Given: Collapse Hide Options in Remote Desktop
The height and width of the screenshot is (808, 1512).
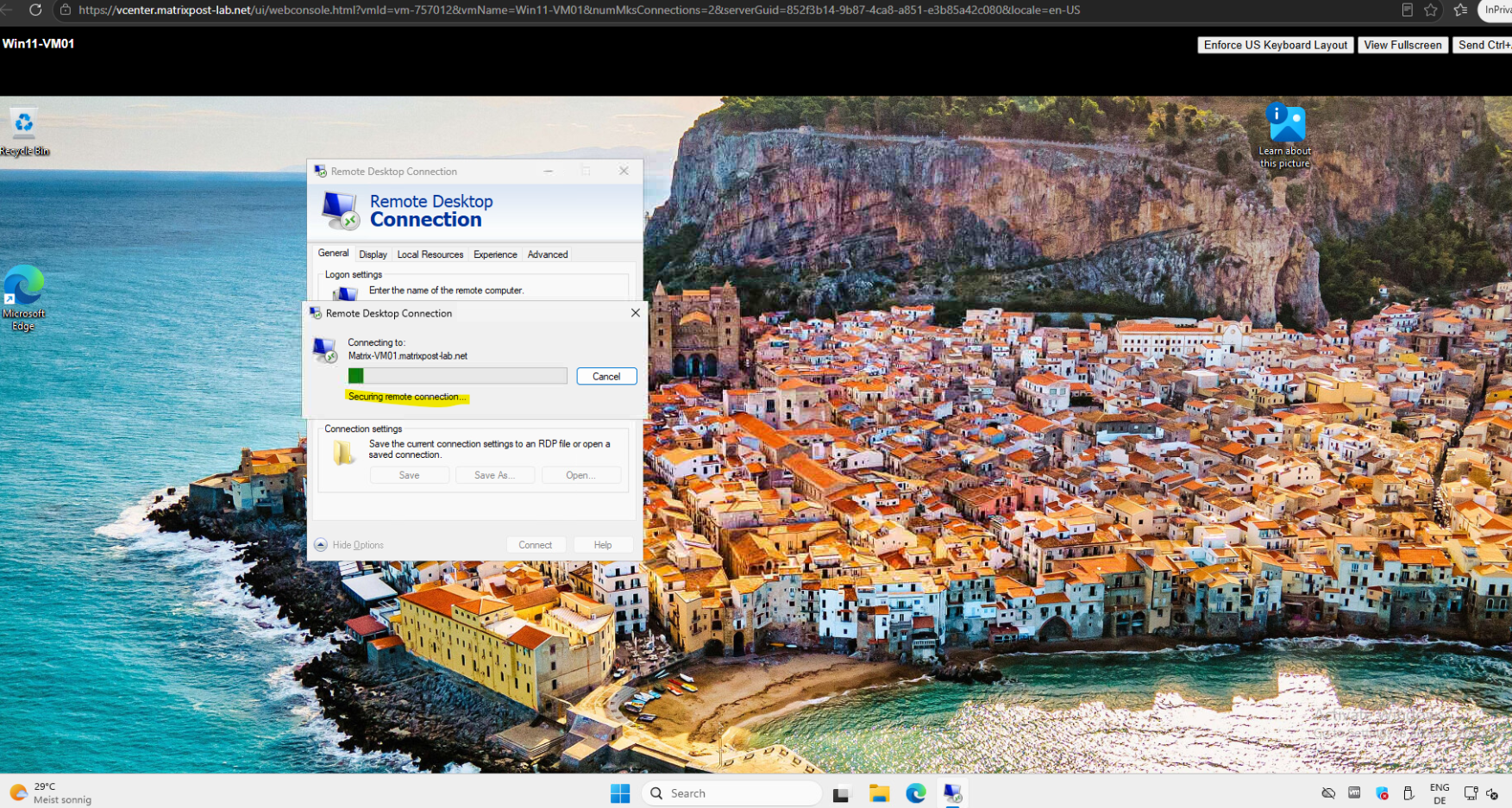Looking at the screenshot, I should (349, 545).
